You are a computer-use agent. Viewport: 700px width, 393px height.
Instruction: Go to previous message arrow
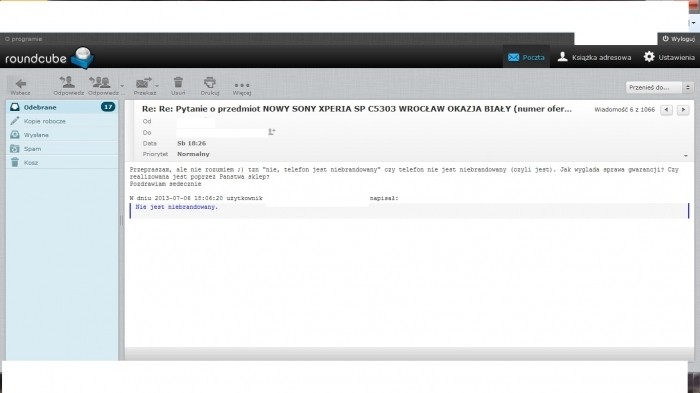[x=667, y=110]
